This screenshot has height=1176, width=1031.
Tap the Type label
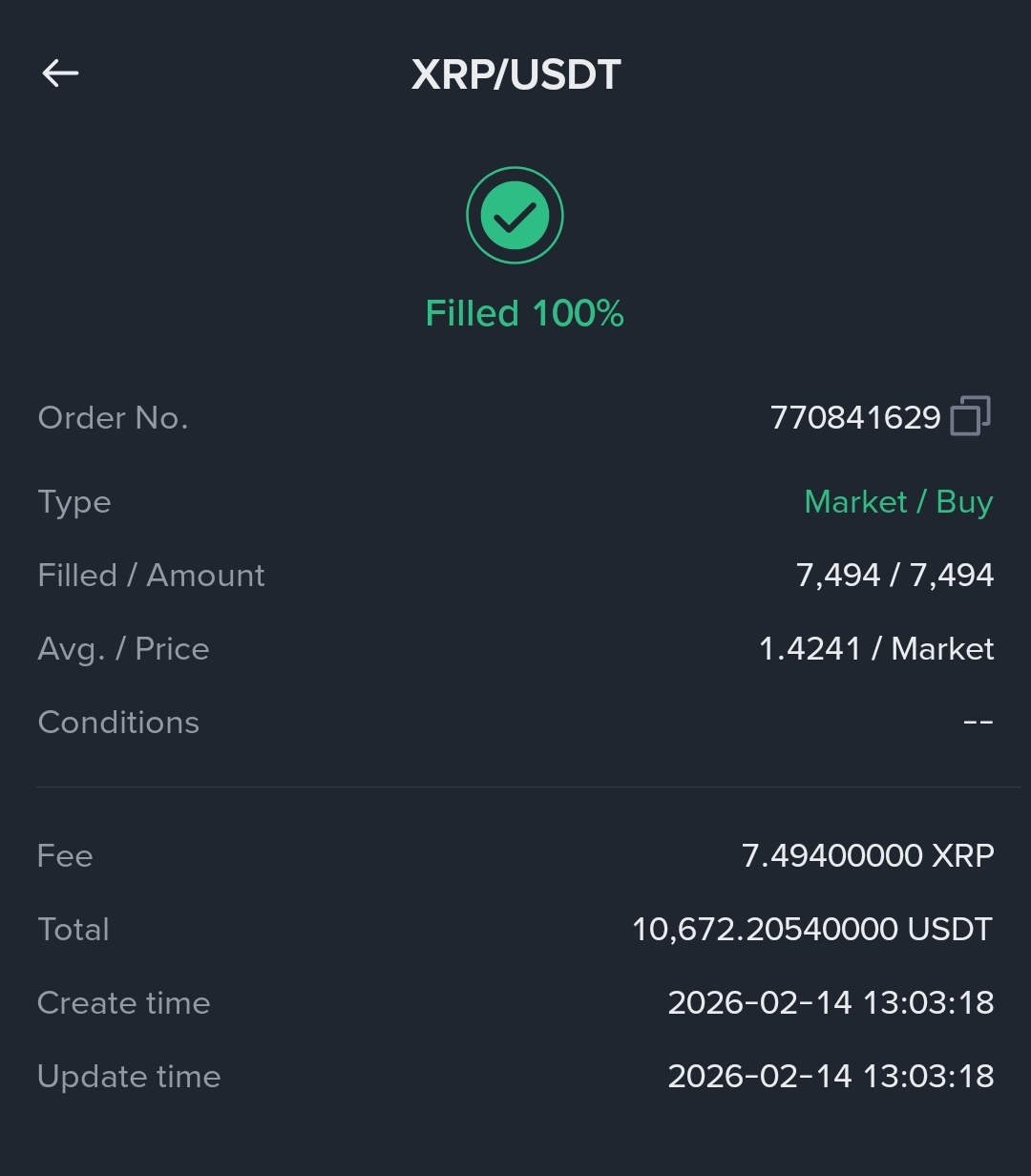74,503
